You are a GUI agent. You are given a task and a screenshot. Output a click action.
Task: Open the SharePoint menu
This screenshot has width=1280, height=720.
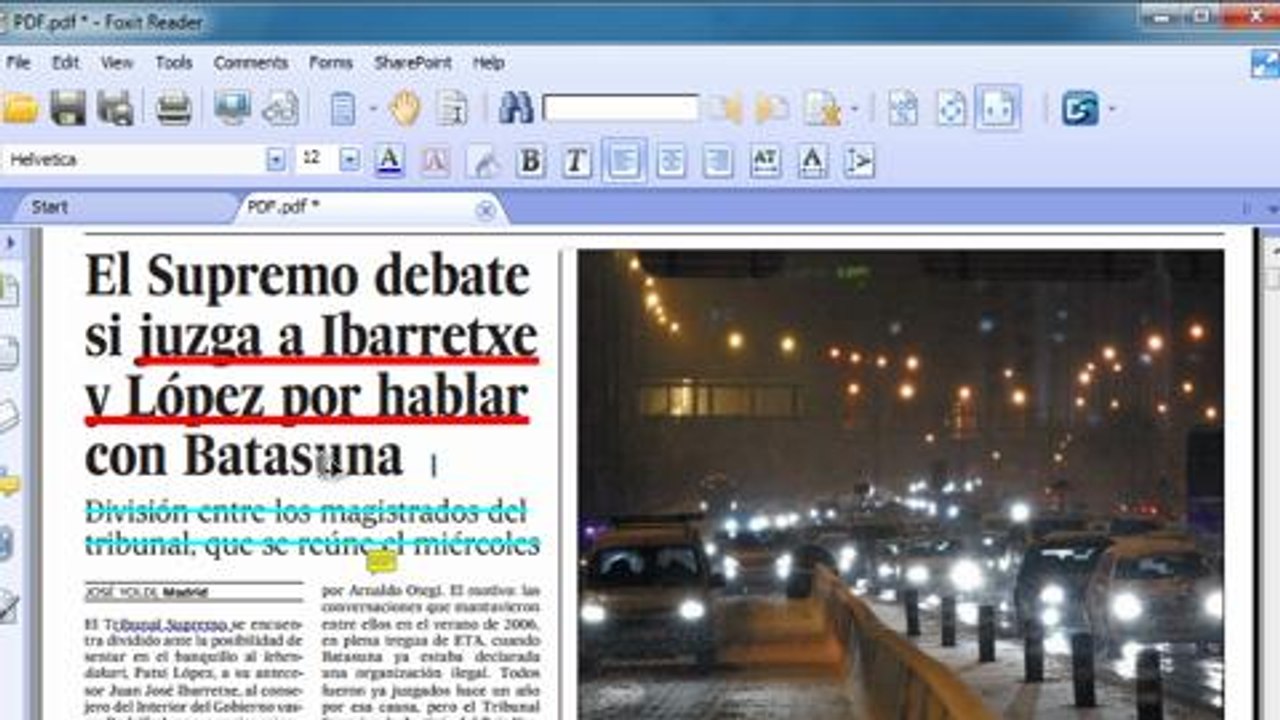pos(413,62)
